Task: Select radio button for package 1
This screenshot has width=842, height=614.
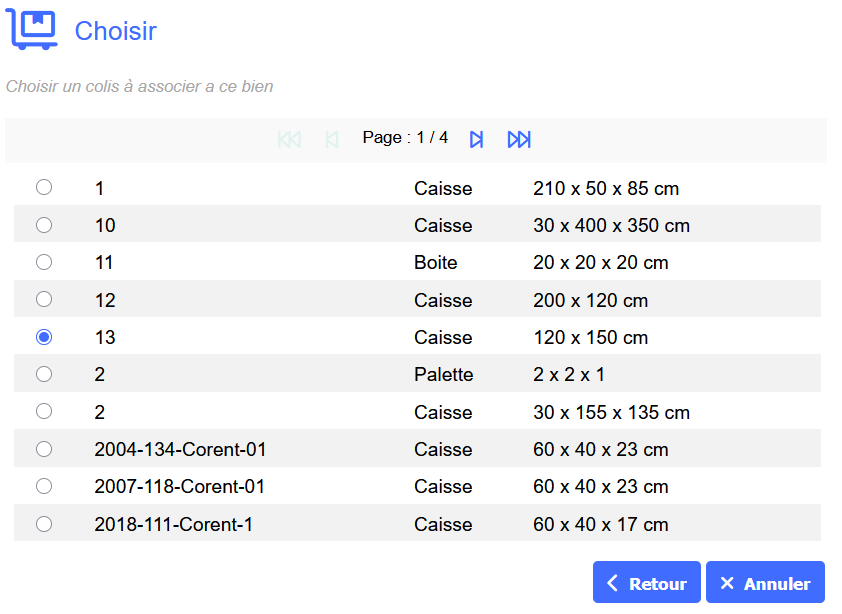Action: click(x=44, y=187)
